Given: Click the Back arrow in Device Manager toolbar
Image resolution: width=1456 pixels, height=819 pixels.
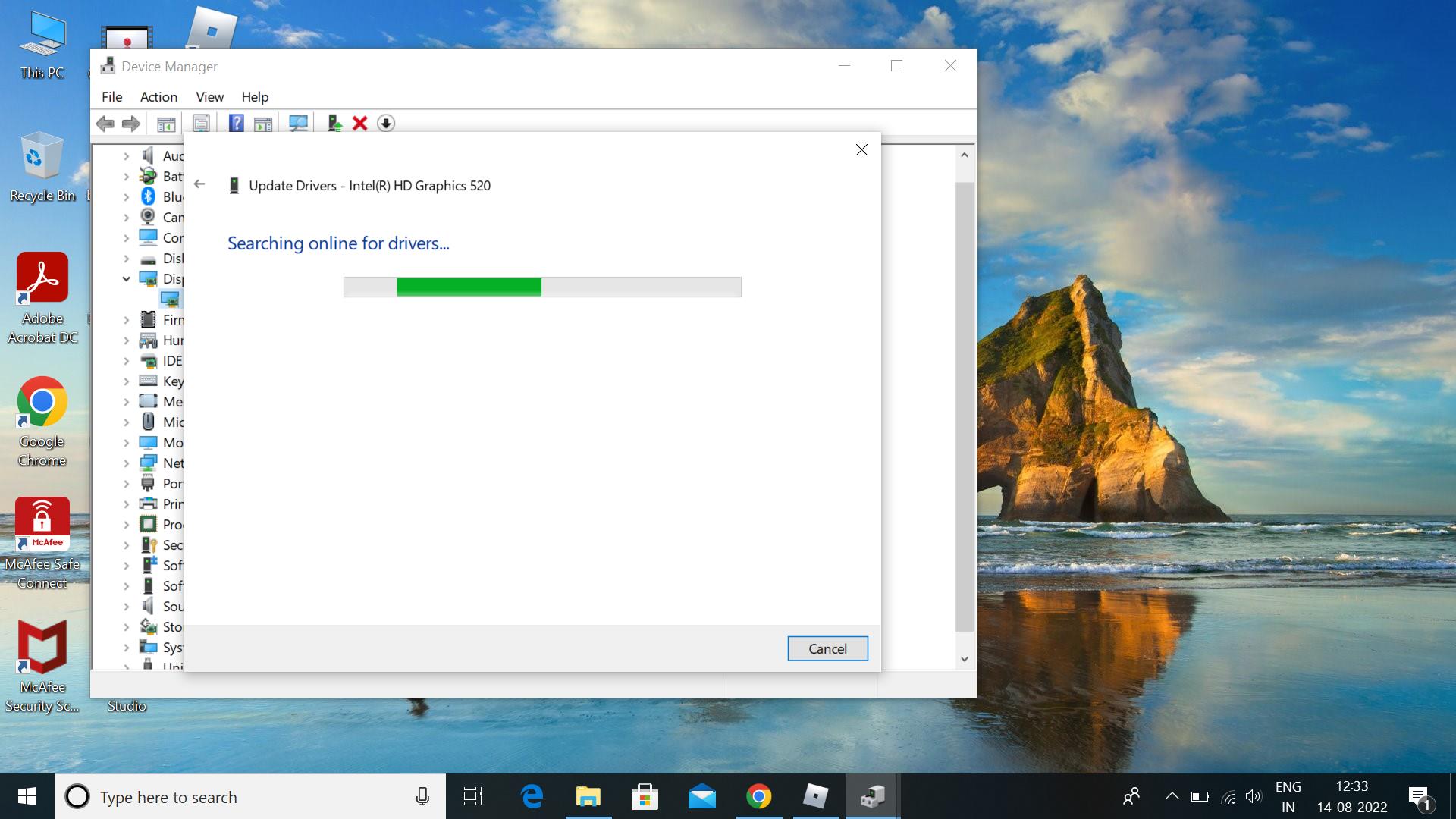Looking at the screenshot, I should 105,124.
